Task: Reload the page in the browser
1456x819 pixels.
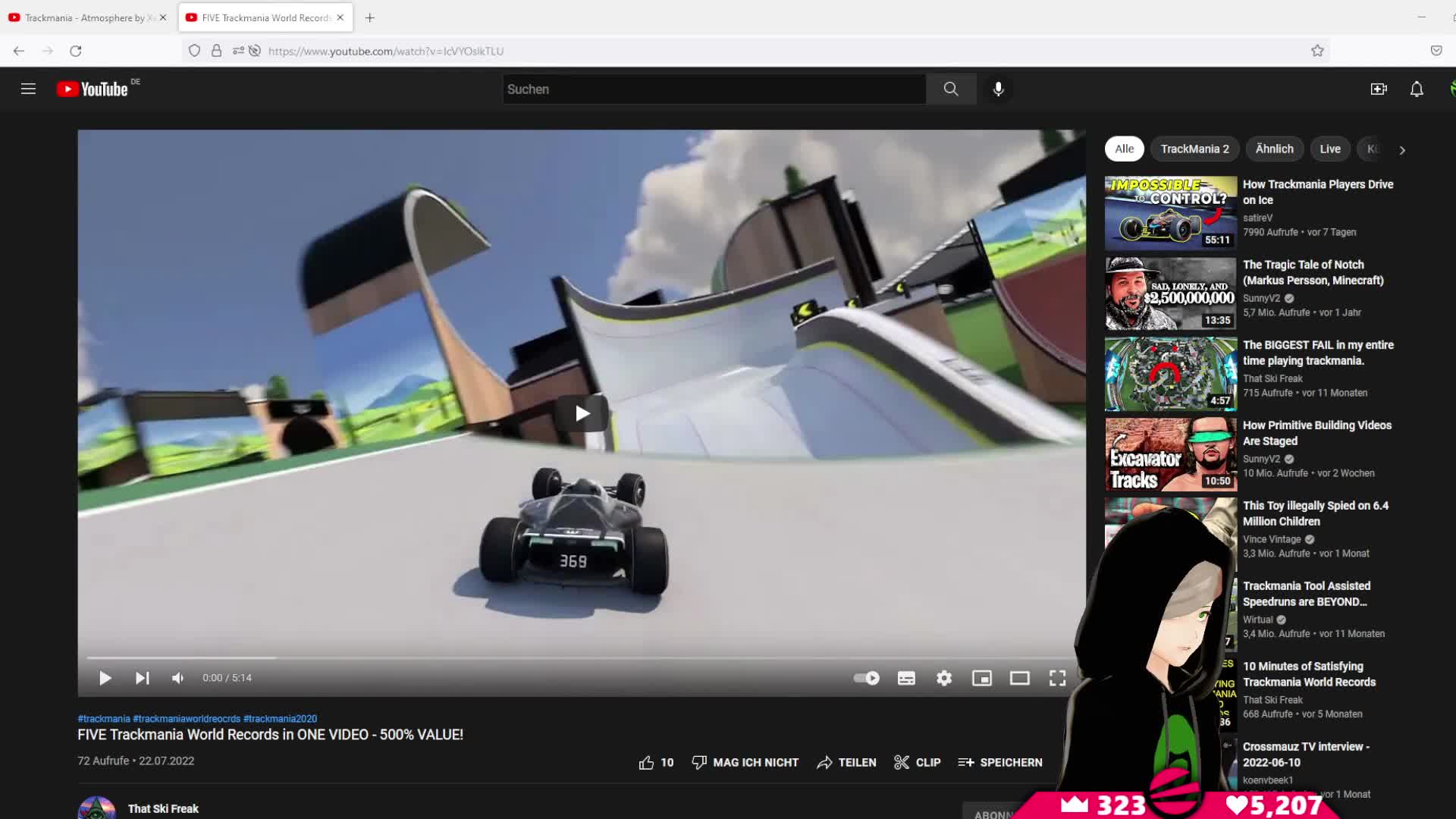Action: 75,51
